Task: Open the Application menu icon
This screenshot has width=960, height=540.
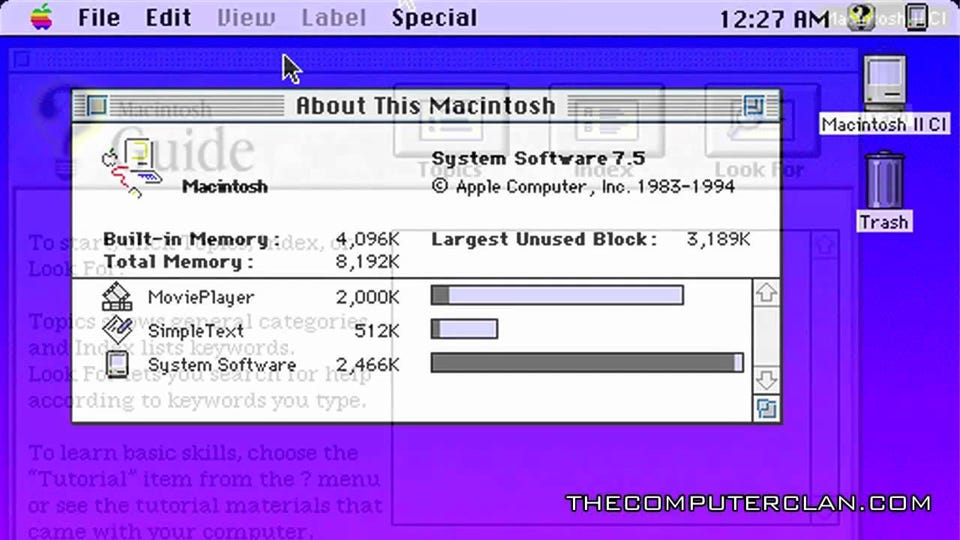Action: click(917, 17)
